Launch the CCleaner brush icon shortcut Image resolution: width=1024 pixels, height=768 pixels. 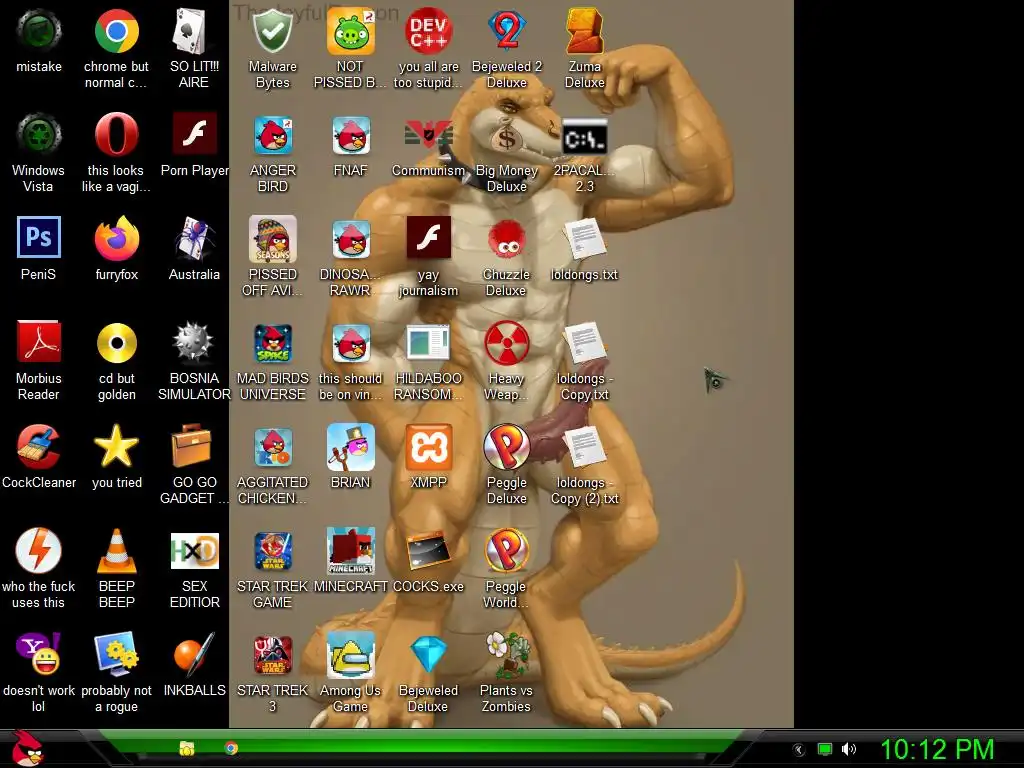39,446
